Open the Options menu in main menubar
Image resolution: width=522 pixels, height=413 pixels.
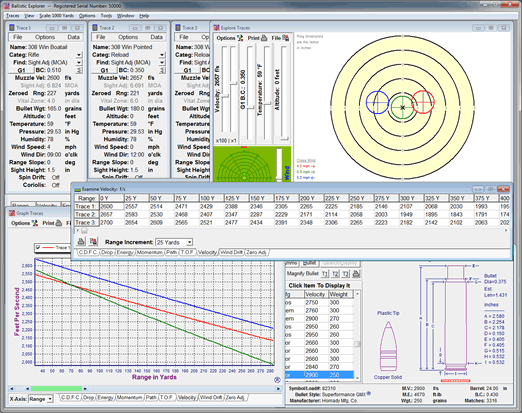87,16
